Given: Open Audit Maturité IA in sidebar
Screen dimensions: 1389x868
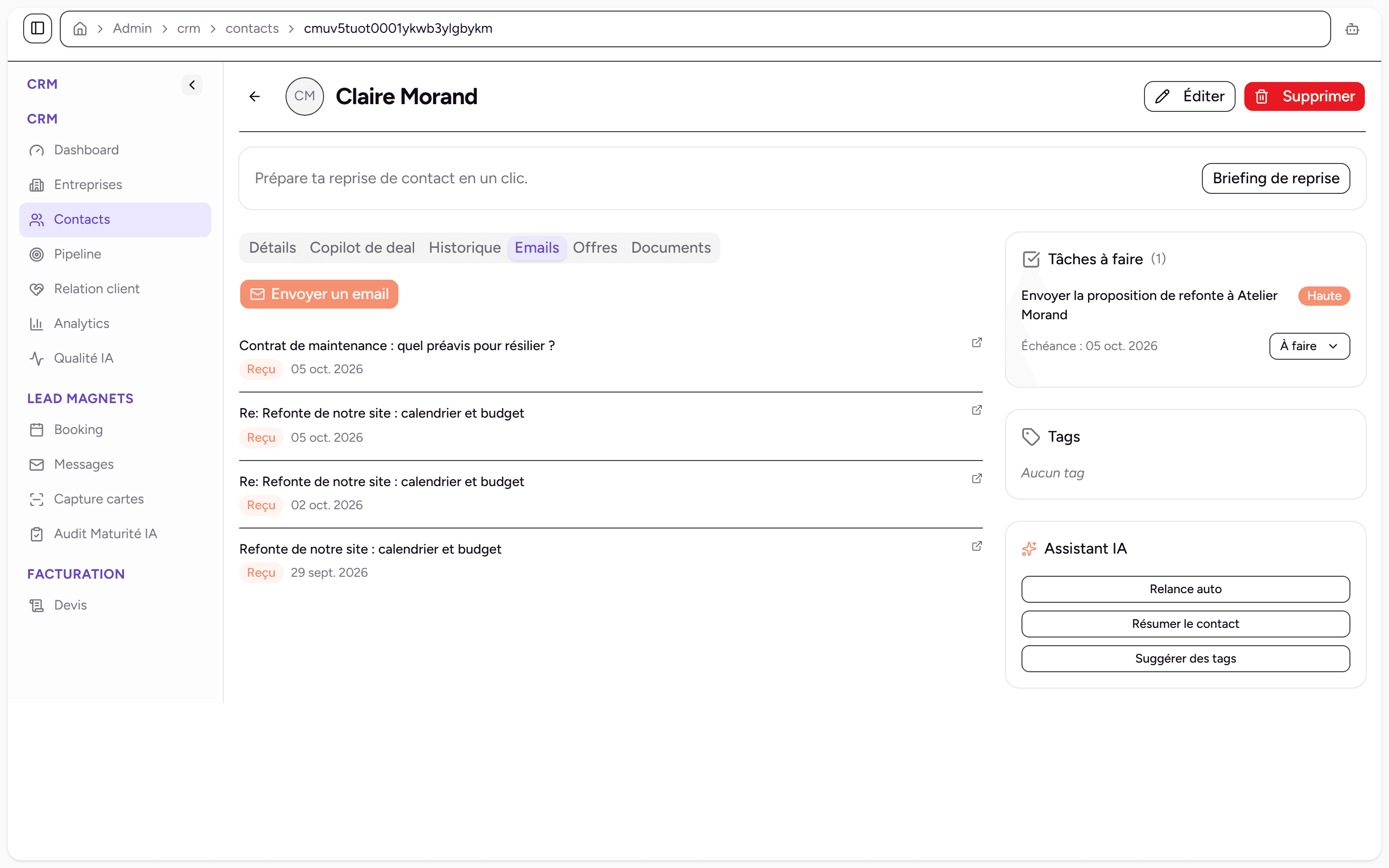Looking at the screenshot, I should click(115, 534).
